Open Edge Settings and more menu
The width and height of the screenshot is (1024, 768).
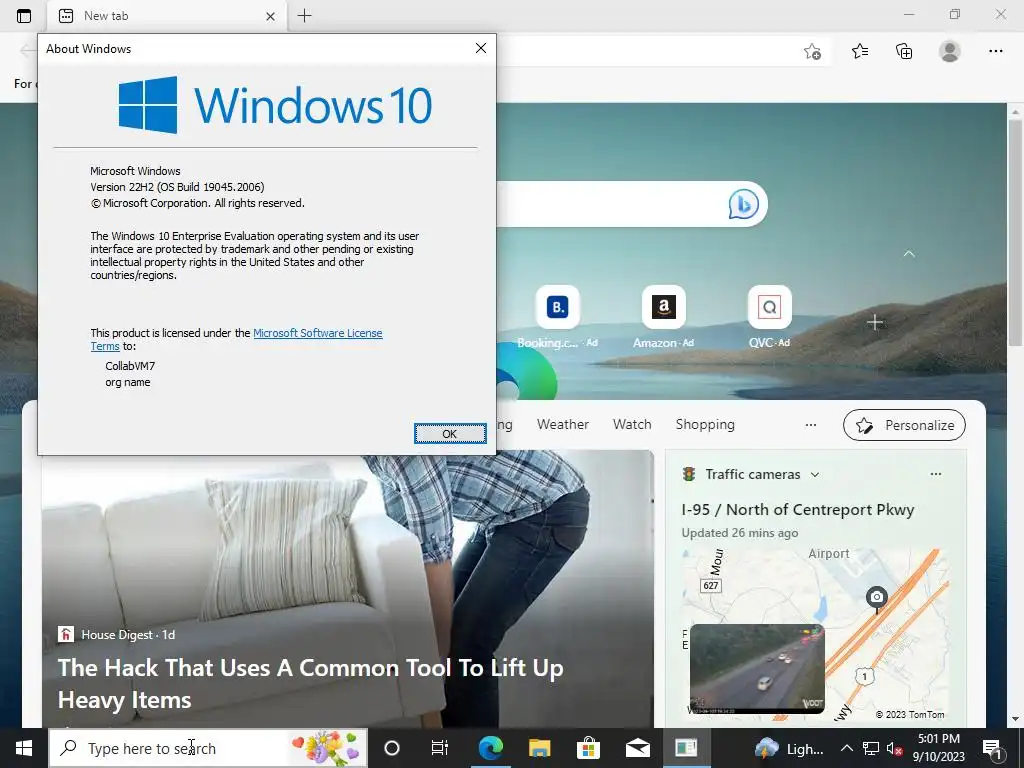tap(995, 51)
